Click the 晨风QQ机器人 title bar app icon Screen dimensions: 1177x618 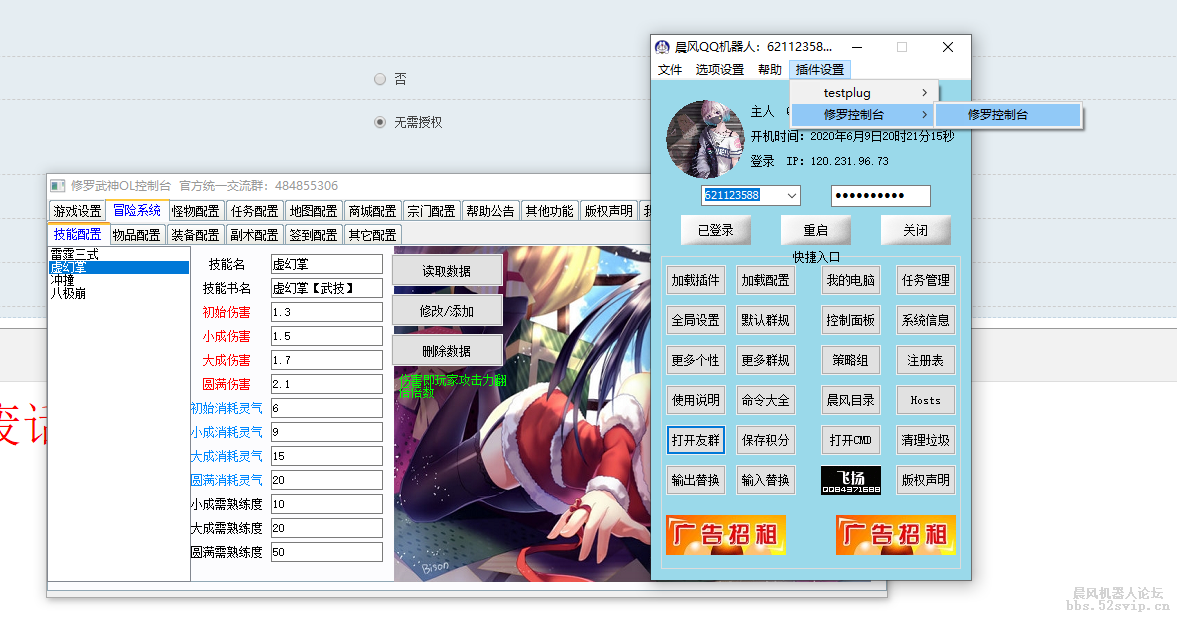pyautogui.click(x=661, y=46)
